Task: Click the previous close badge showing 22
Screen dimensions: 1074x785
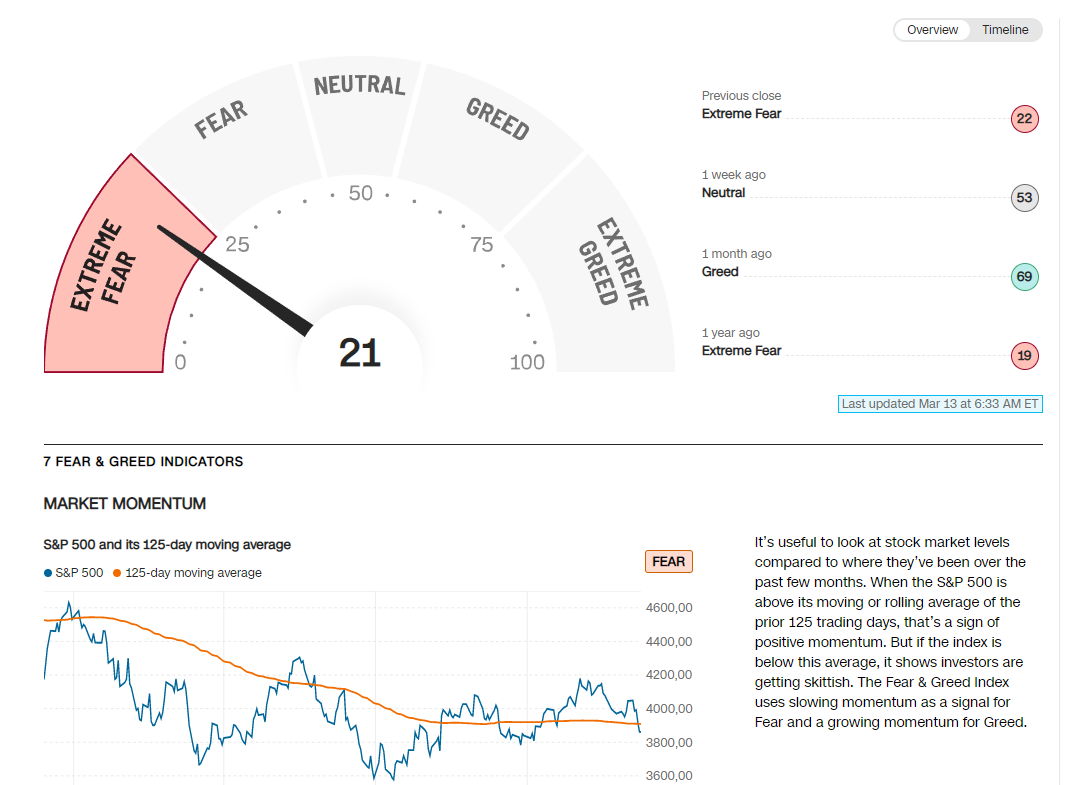Action: [x=1024, y=119]
